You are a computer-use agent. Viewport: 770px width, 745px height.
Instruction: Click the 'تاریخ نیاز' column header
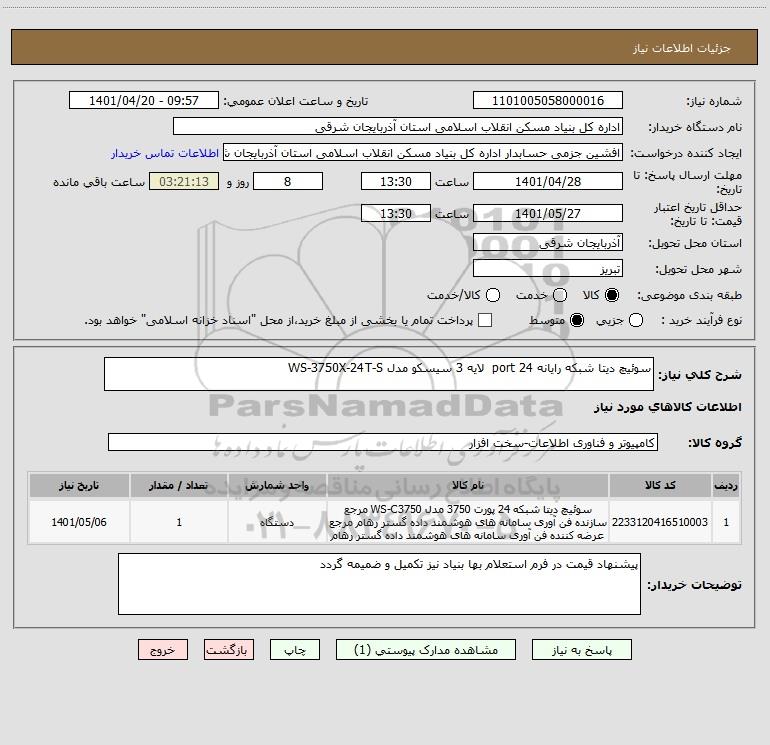point(79,485)
